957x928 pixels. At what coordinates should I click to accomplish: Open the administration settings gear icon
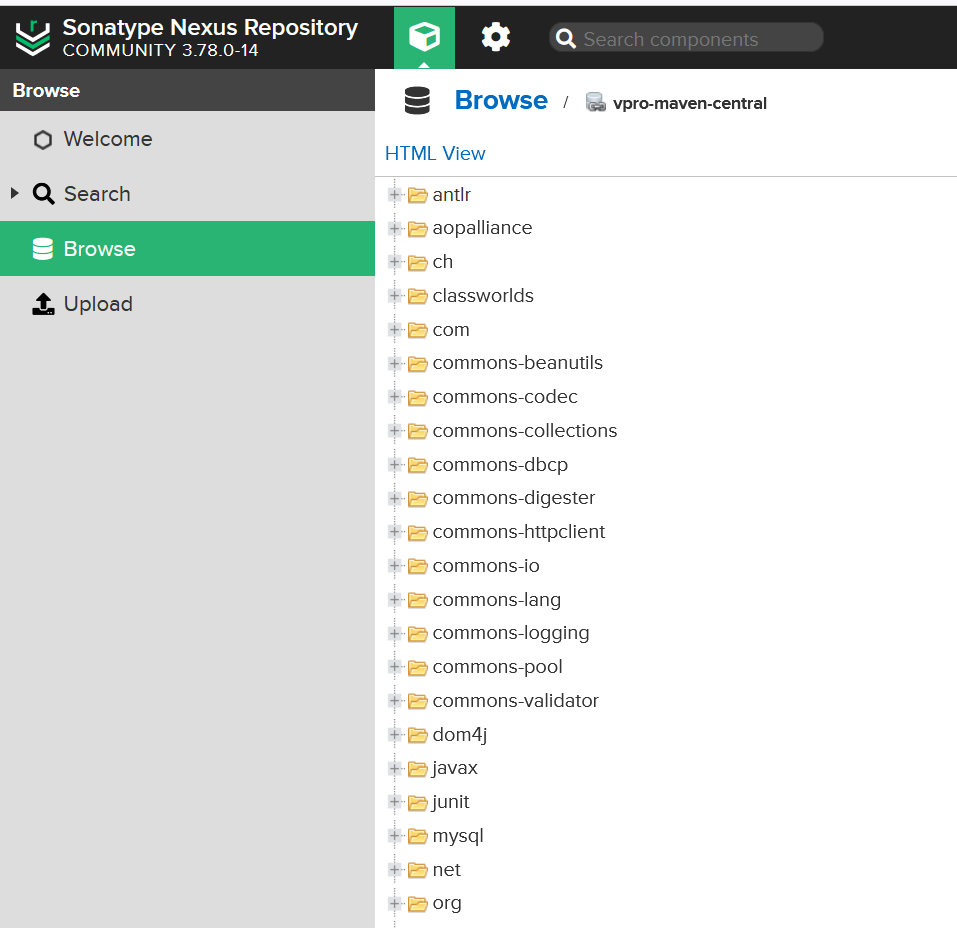coord(495,36)
